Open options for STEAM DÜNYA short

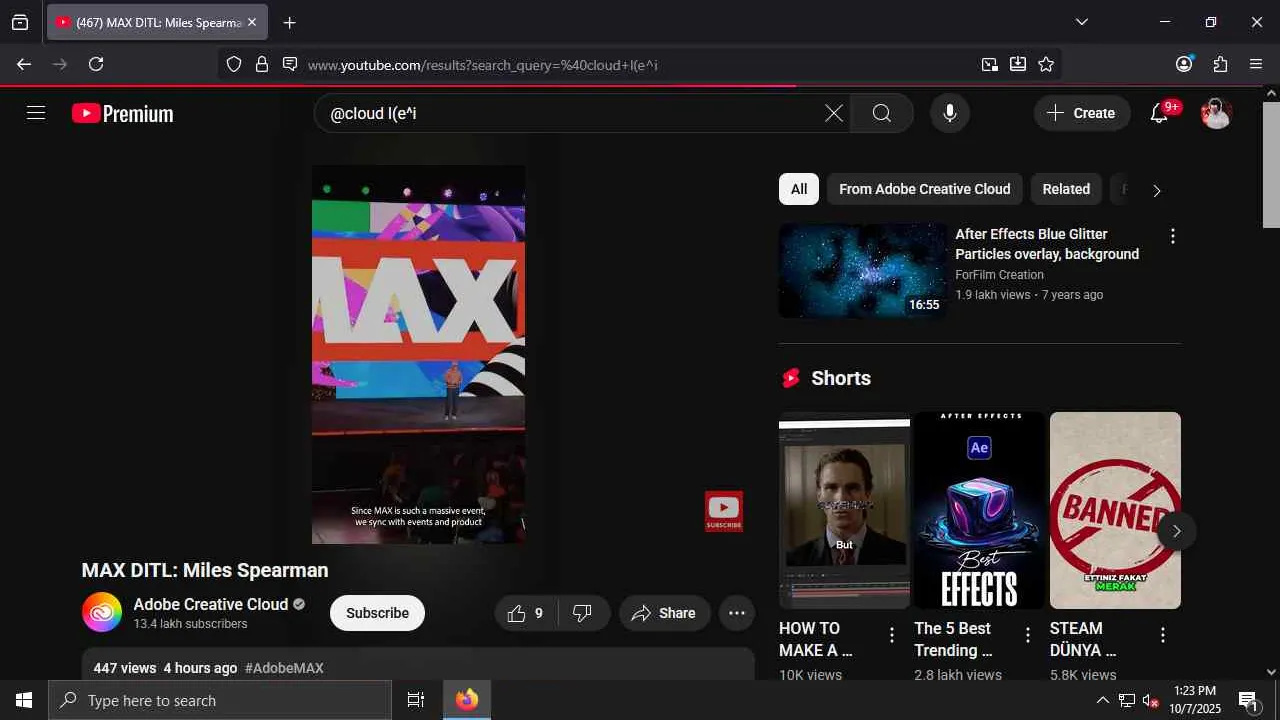click(1162, 635)
